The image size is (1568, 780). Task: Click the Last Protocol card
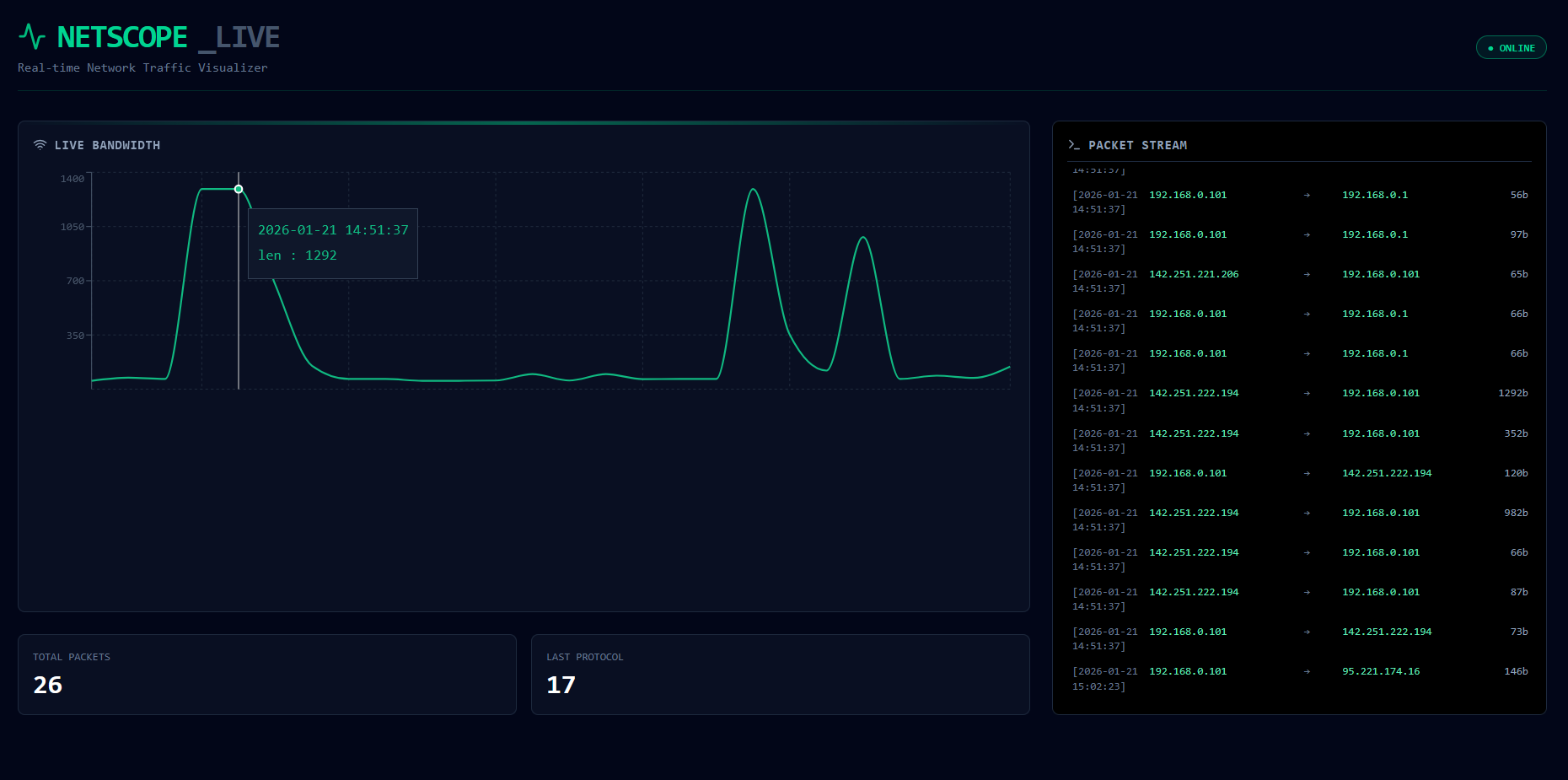pyautogui.click(x=780, y=674)
